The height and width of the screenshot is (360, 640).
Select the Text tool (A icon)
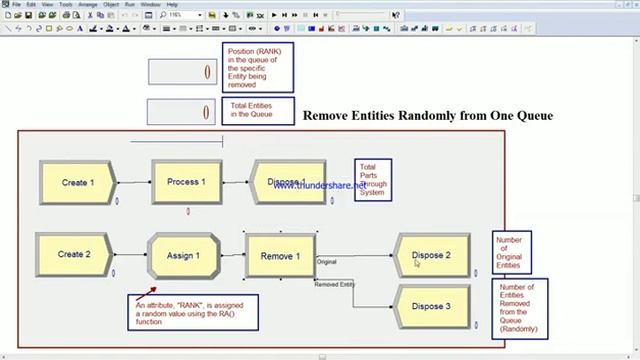[80, 29]
